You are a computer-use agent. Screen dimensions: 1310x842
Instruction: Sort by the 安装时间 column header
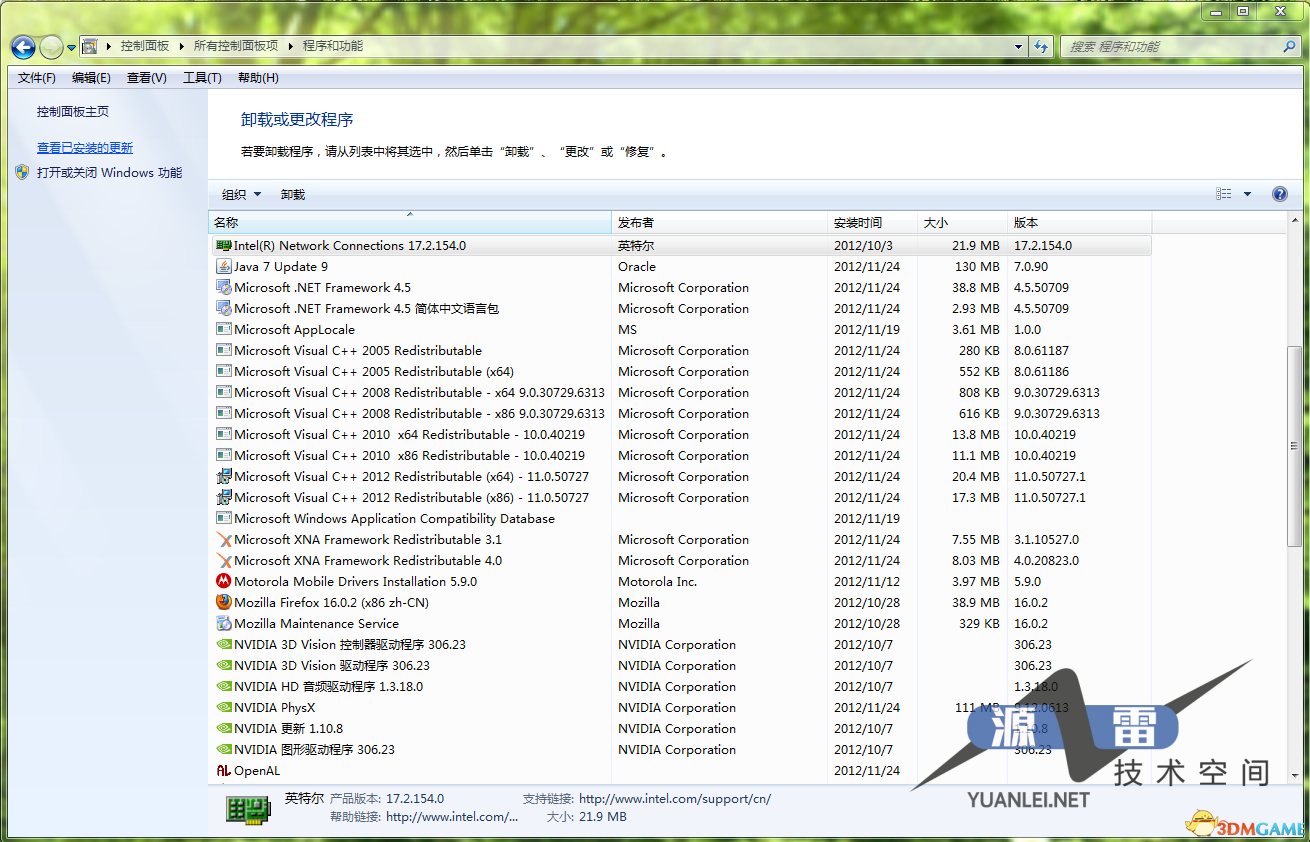point(874,223)
